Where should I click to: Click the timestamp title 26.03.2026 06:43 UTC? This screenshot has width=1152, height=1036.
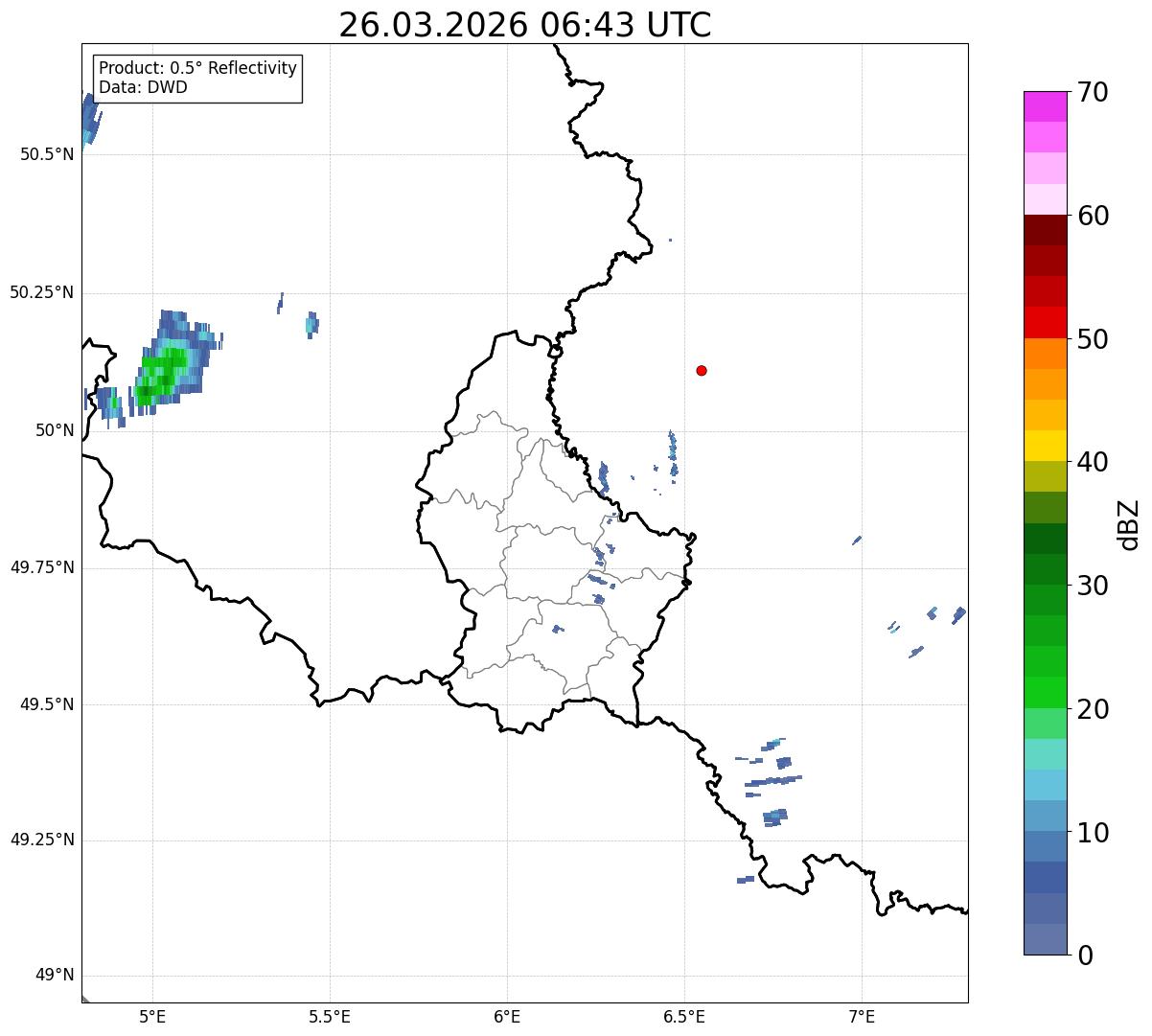[x=524, y=25]
